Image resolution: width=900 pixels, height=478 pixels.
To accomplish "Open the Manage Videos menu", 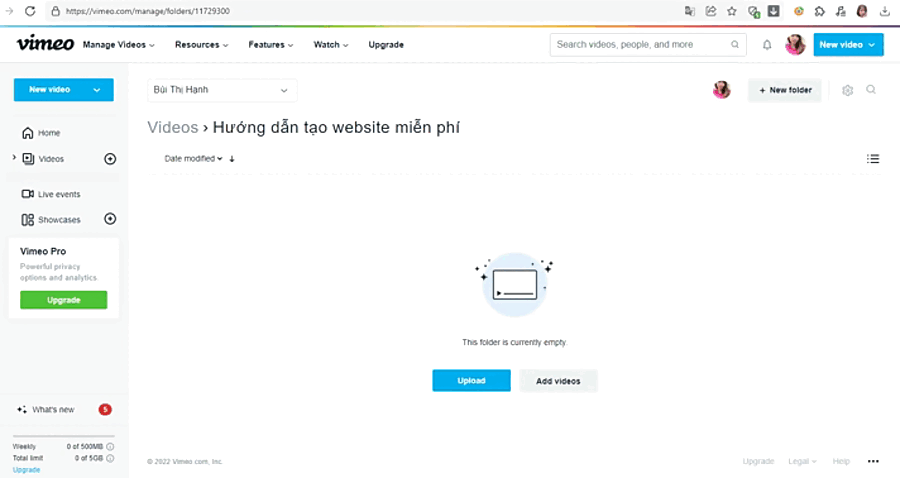I will coord(119,45).
